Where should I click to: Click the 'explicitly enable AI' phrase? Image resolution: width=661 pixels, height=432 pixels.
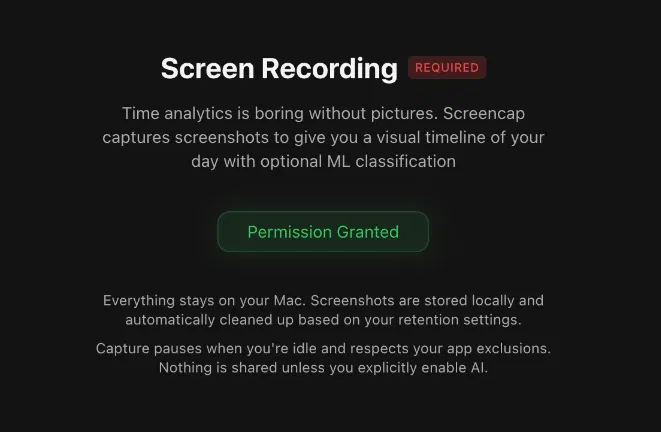[423, 368]
